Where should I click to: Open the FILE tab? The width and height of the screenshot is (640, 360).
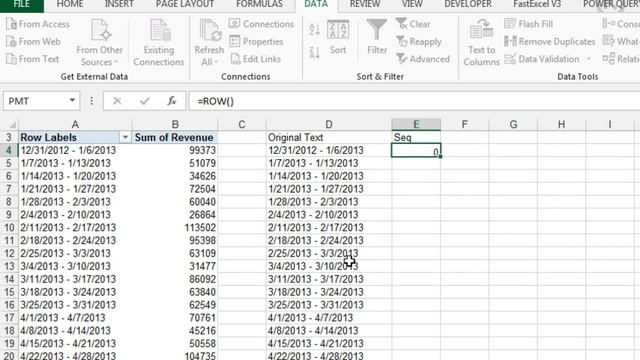[22, 4]
